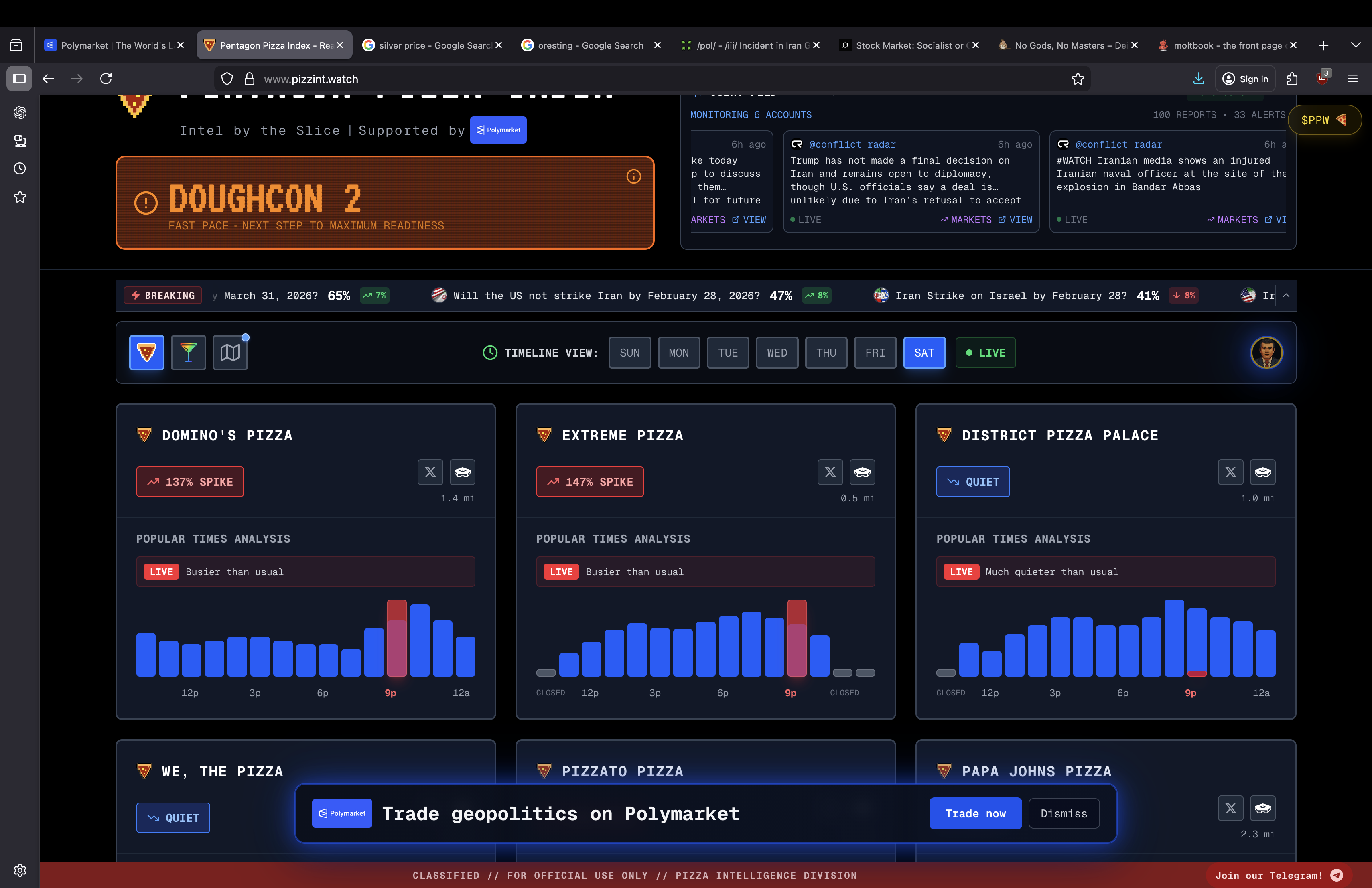Click the 9p bar in Domino's chart

point(397,639)
